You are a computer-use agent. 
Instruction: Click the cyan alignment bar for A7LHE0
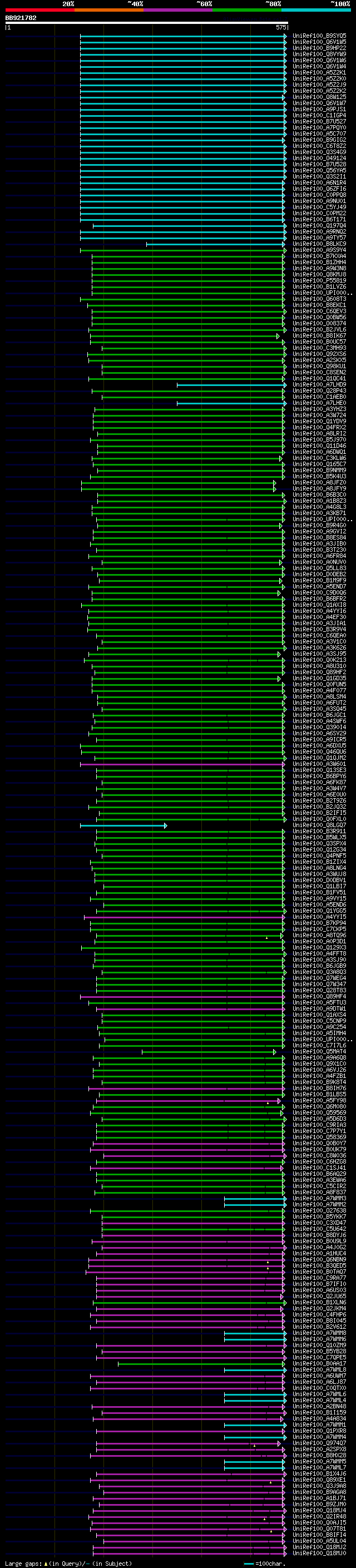[232, 403]
